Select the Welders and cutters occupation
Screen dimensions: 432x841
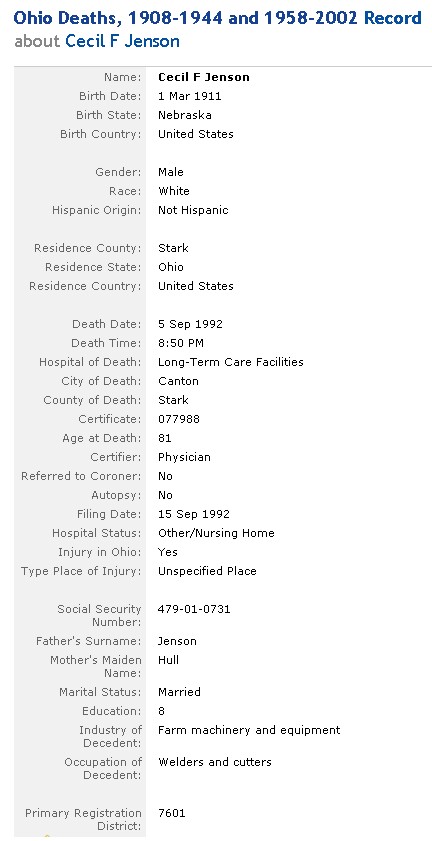pos(215,762)
